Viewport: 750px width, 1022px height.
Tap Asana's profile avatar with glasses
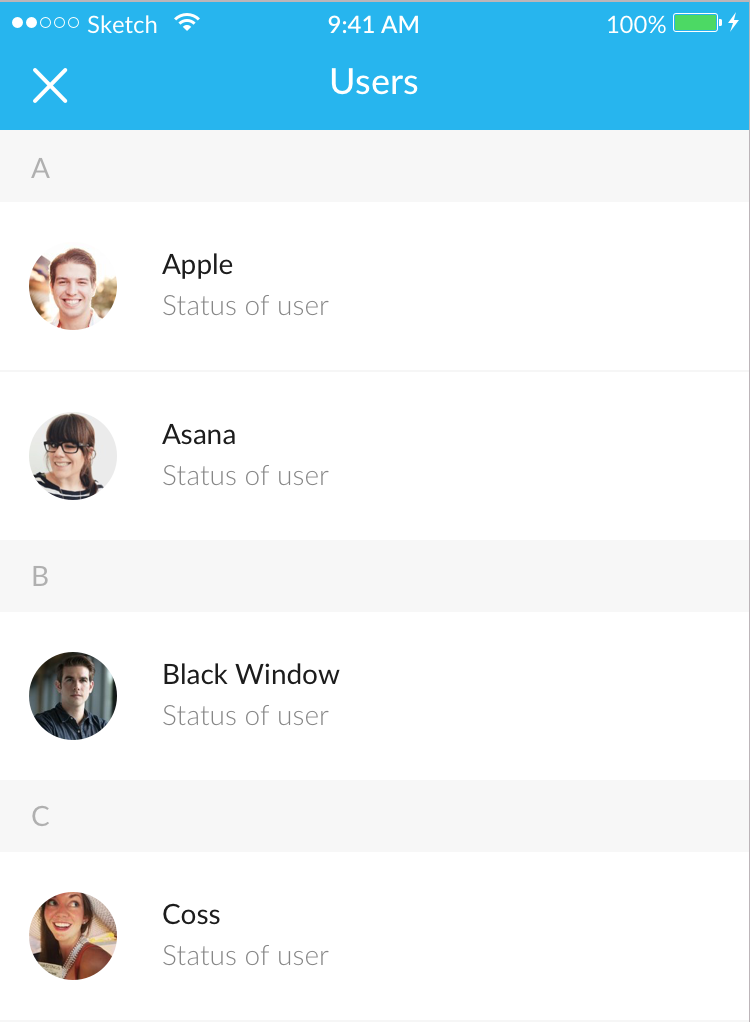point(73,456)
